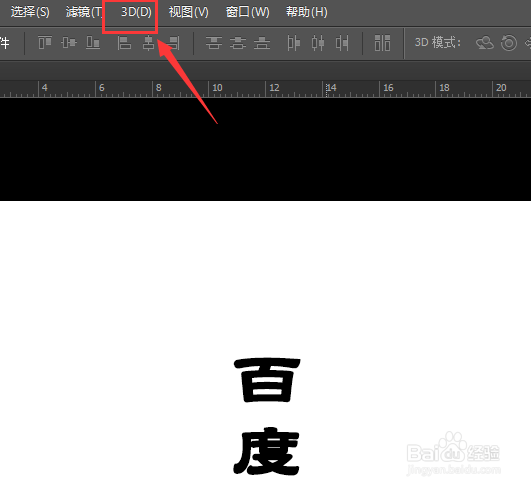Click Align horizontal centers icon
The image size is (531, 488).
[x=148, y=43]
